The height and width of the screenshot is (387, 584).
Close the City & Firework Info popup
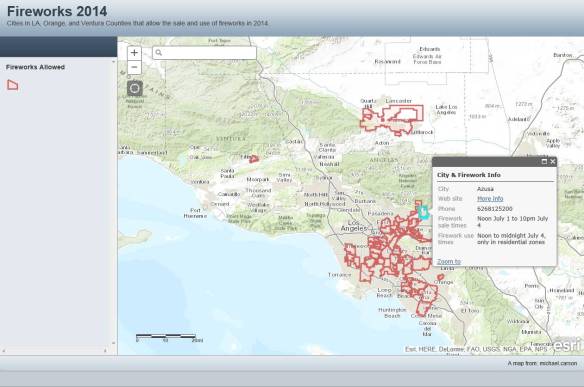click(x=552, y=162)
